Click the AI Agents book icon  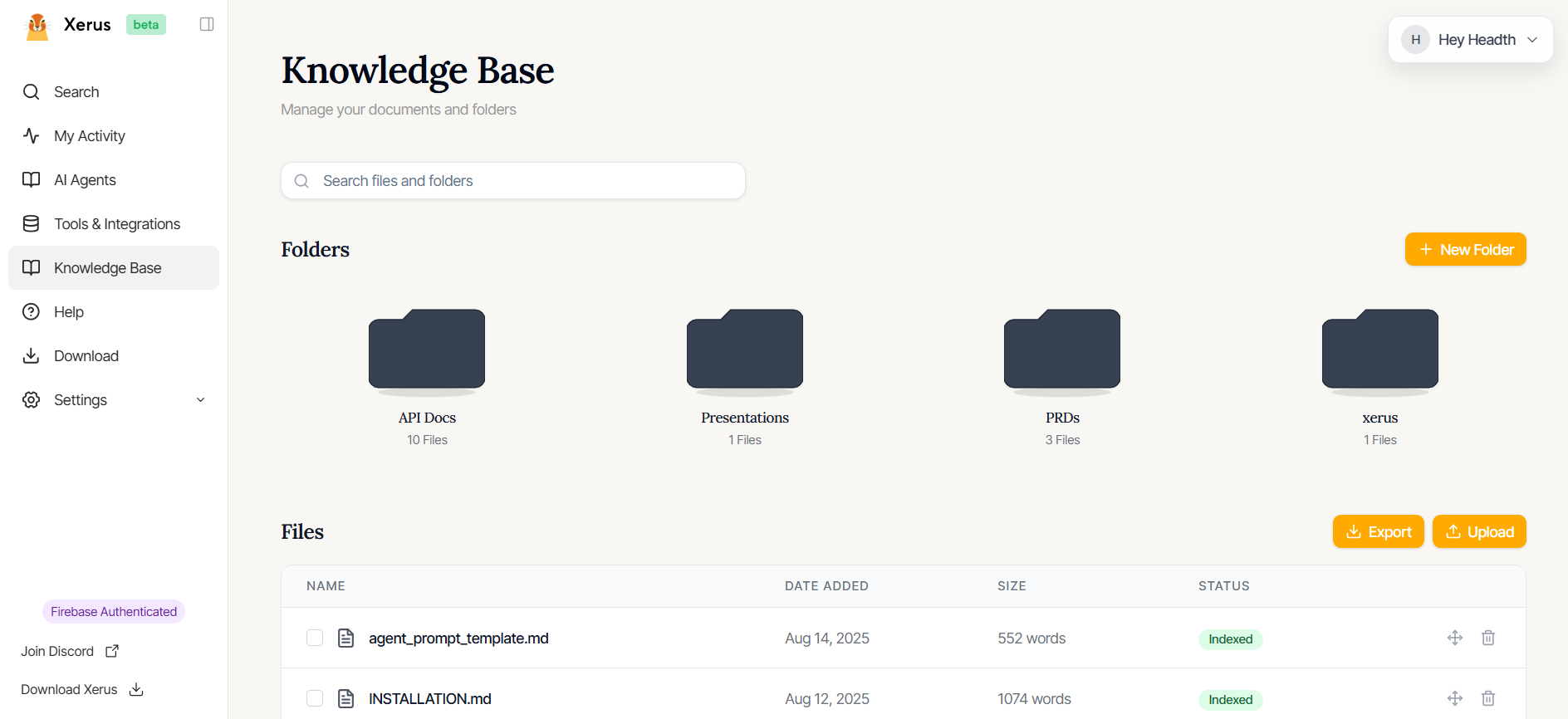coord(32,180)
